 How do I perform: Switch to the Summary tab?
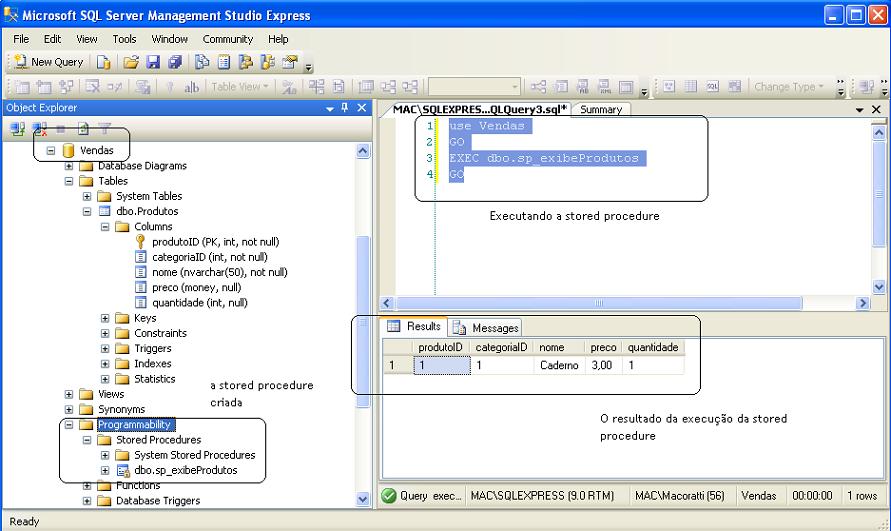pyautogui.click(x=601, y=110)
